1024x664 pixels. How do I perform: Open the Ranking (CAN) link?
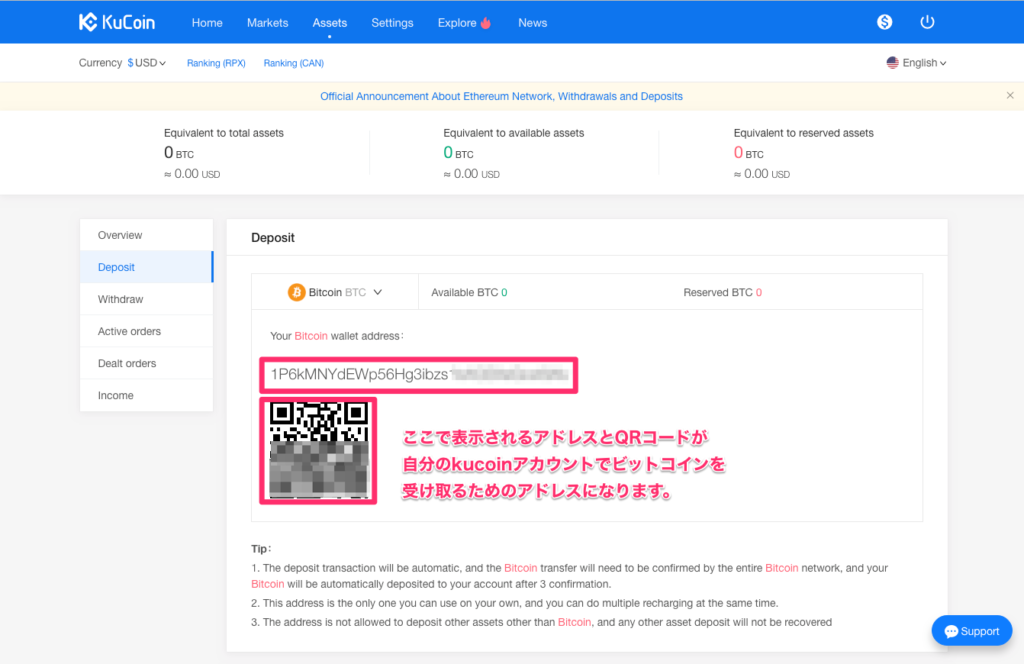[294, 63]
